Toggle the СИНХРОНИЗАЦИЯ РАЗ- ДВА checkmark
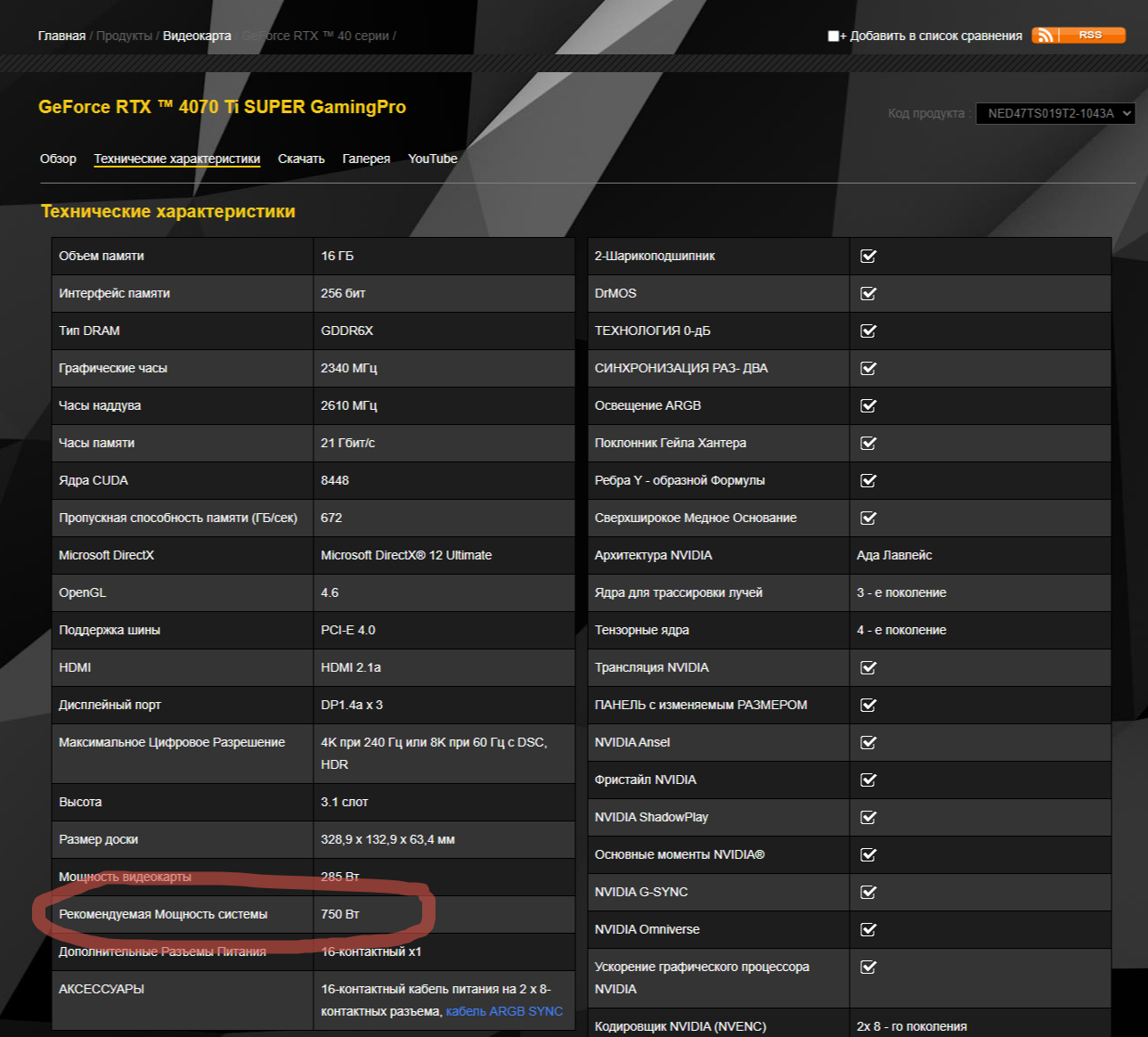1148x1037 pixels. (868, 369)
